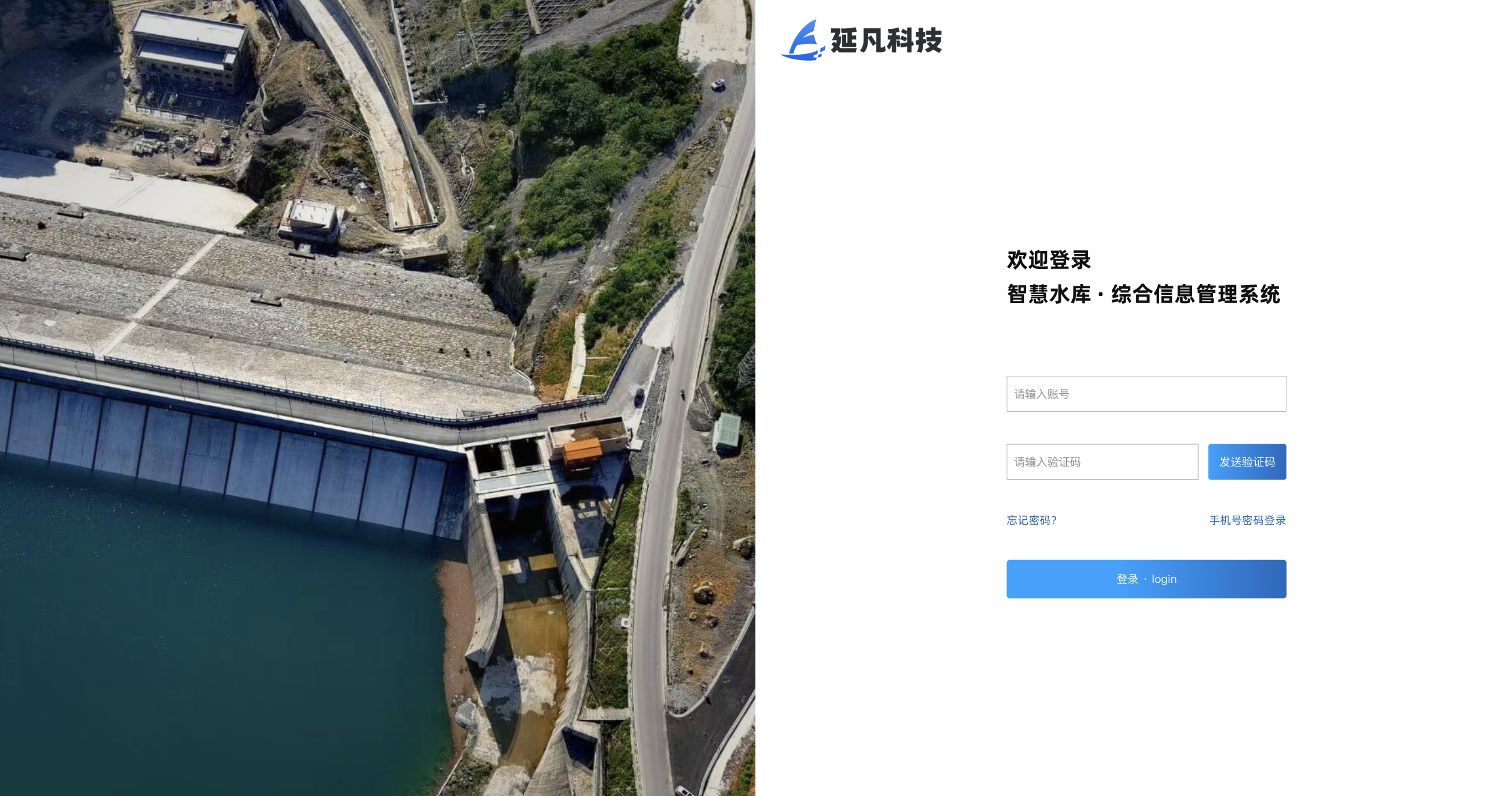This screenshot has width=1512, height=796.
Task: Click the 延凡科技 company name text
Action: [886, 41]
